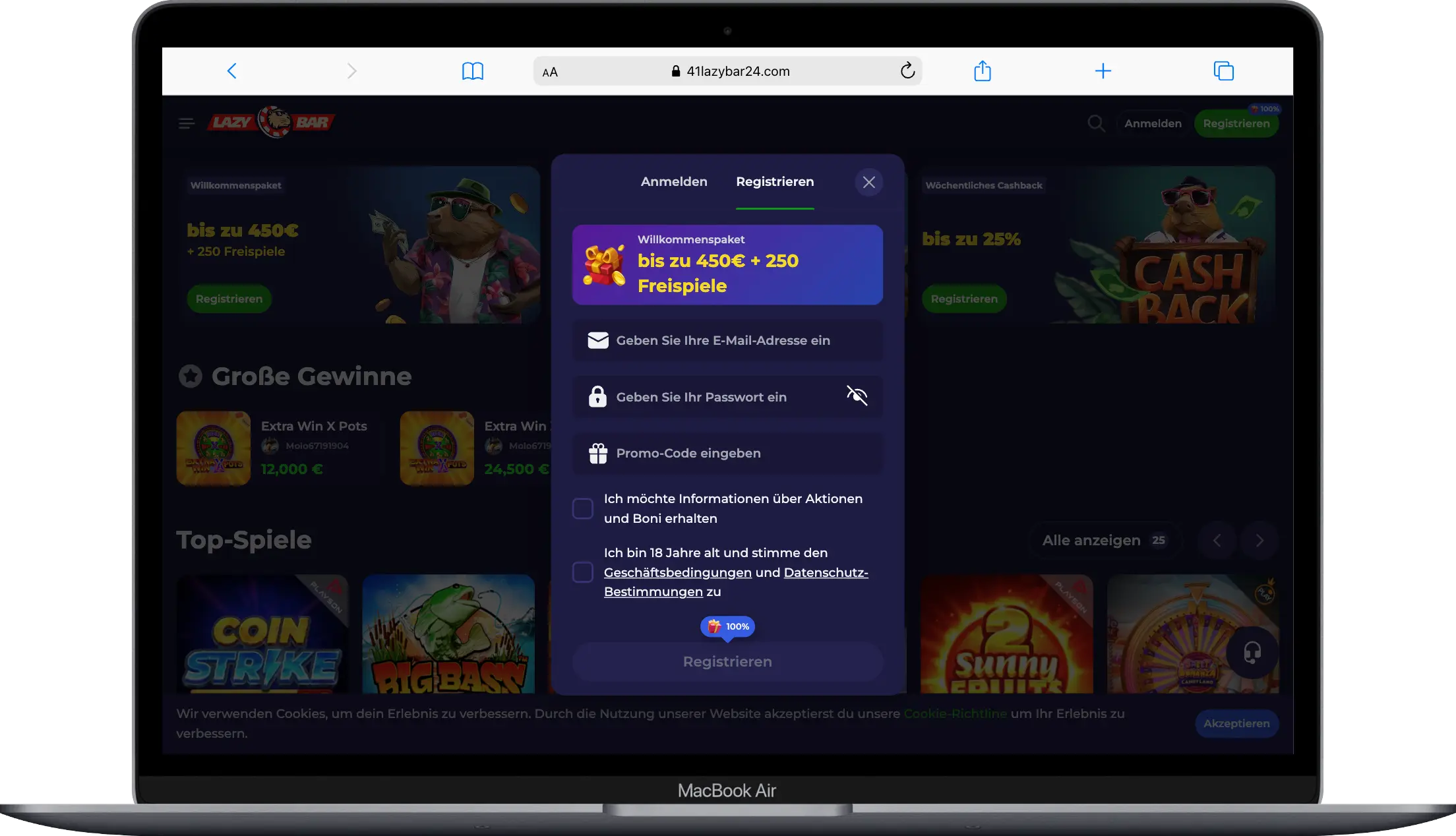Switch to the Anmelden tab in dialog
The width and height of the screenshot is (1456, 836).
tap(674, 181)
